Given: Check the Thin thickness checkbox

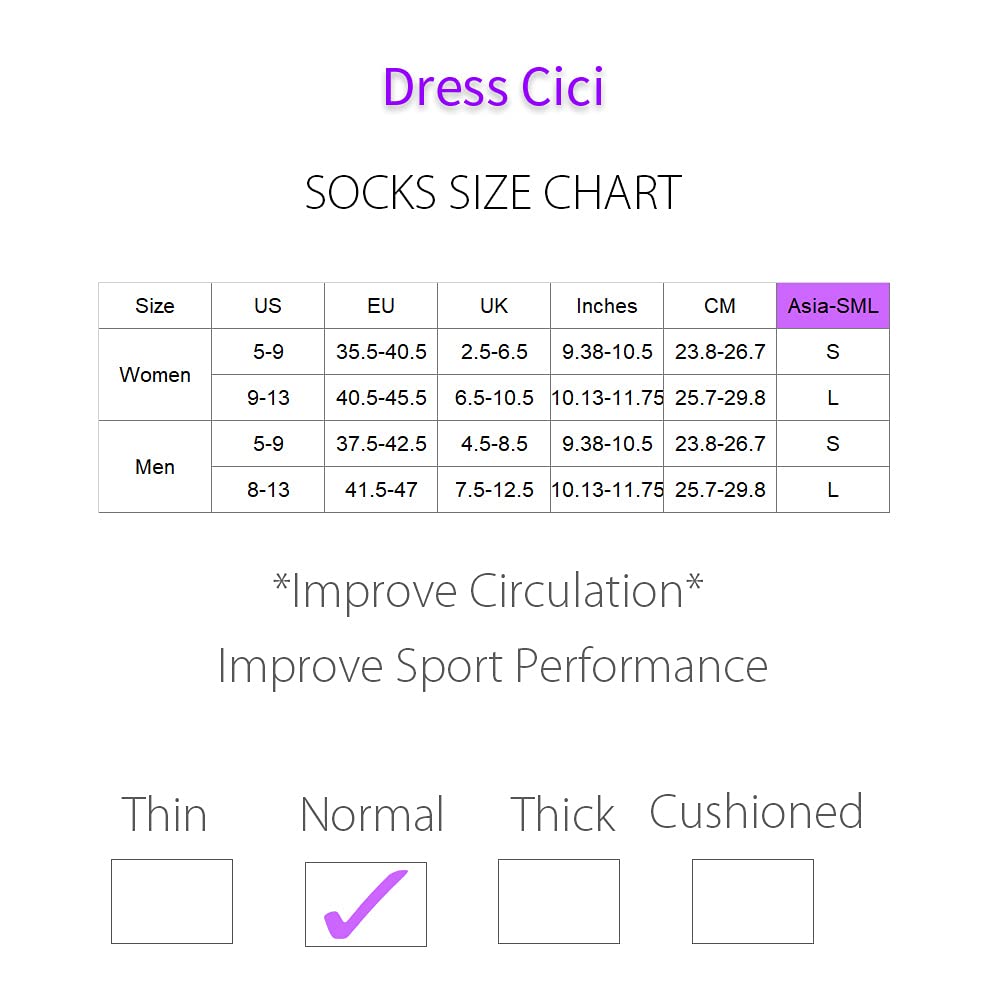Looking at the screenshot, I should [171, 901].
